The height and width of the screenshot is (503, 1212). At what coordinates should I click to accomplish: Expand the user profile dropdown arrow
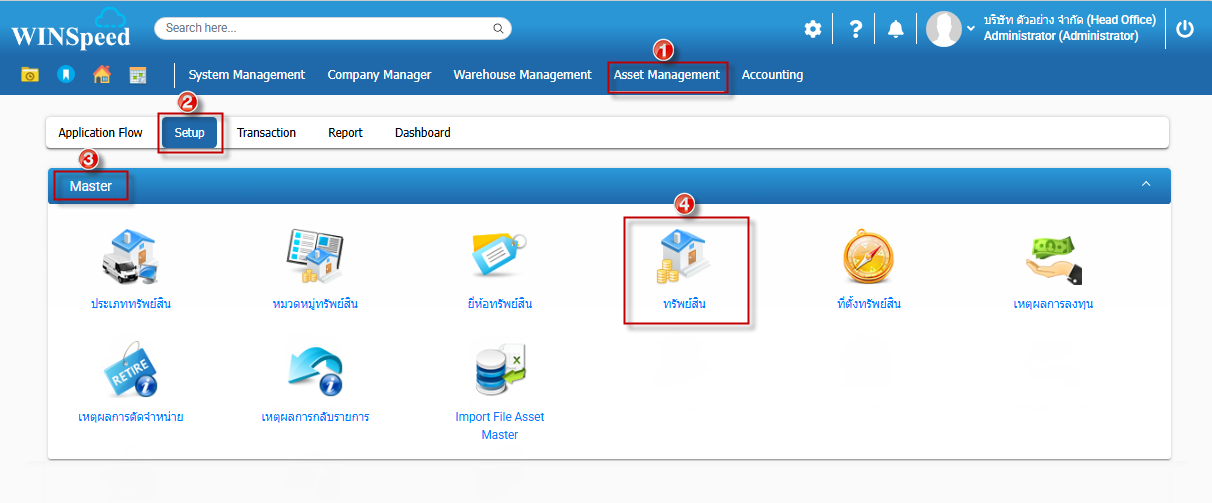click(971, 29)
